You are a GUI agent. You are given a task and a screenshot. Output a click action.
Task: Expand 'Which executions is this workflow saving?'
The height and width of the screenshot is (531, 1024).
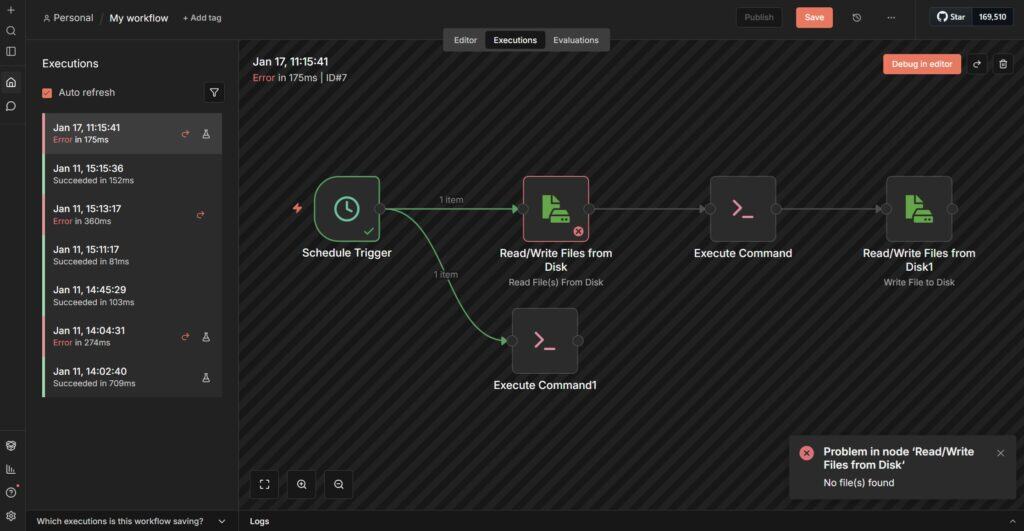coord(130,521)
